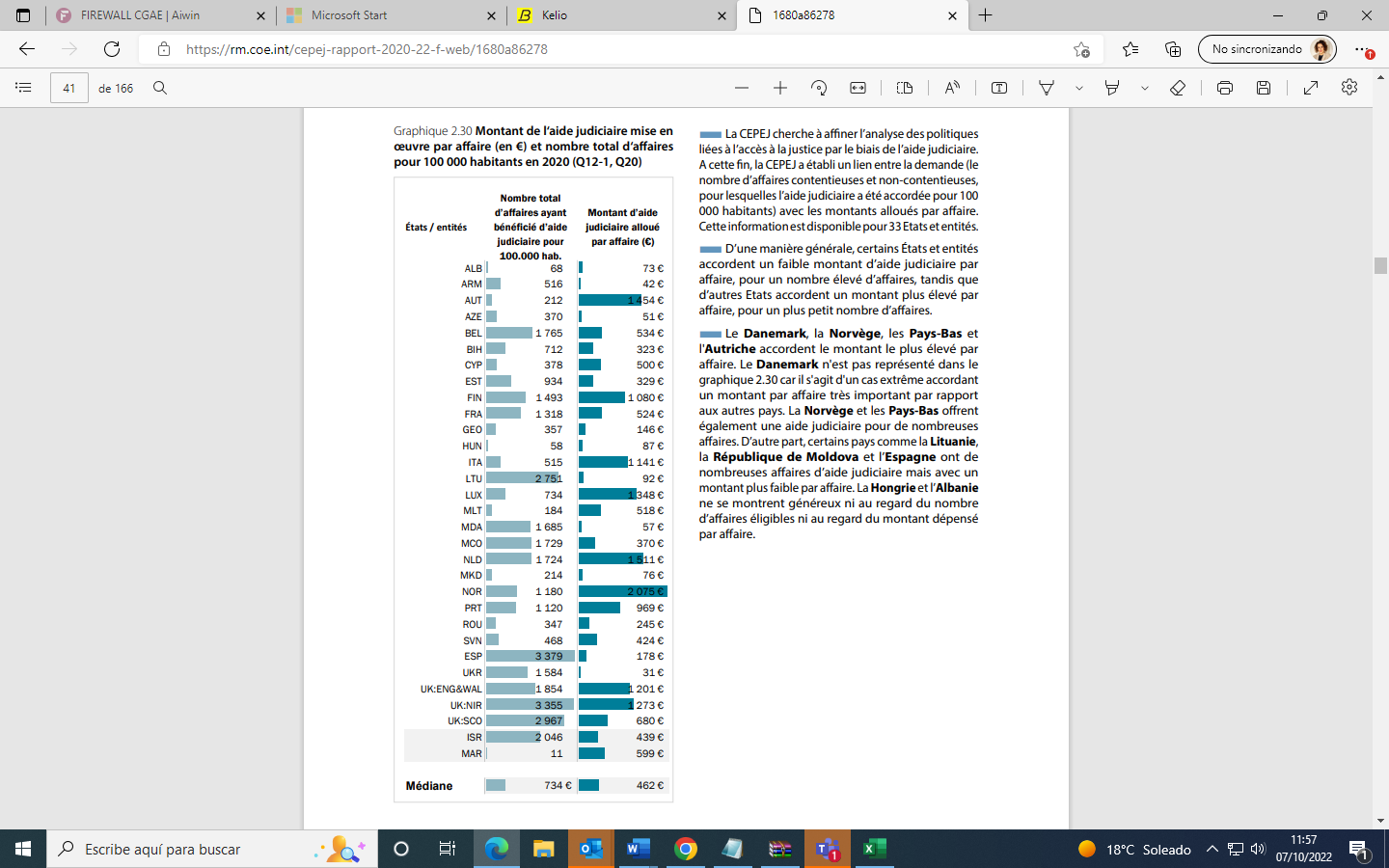Select the 1680a86278 PDF tab
This screenshot has height=868, width=1389.
[x=852, y=15]
